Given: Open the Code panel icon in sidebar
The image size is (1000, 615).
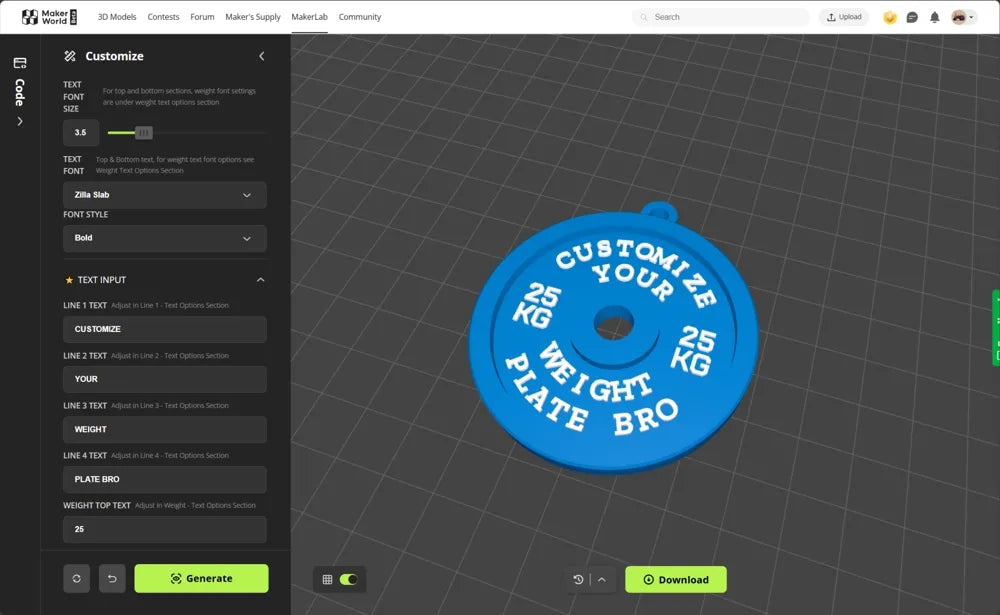Looking at the screenshot, I should click(19, 63).
